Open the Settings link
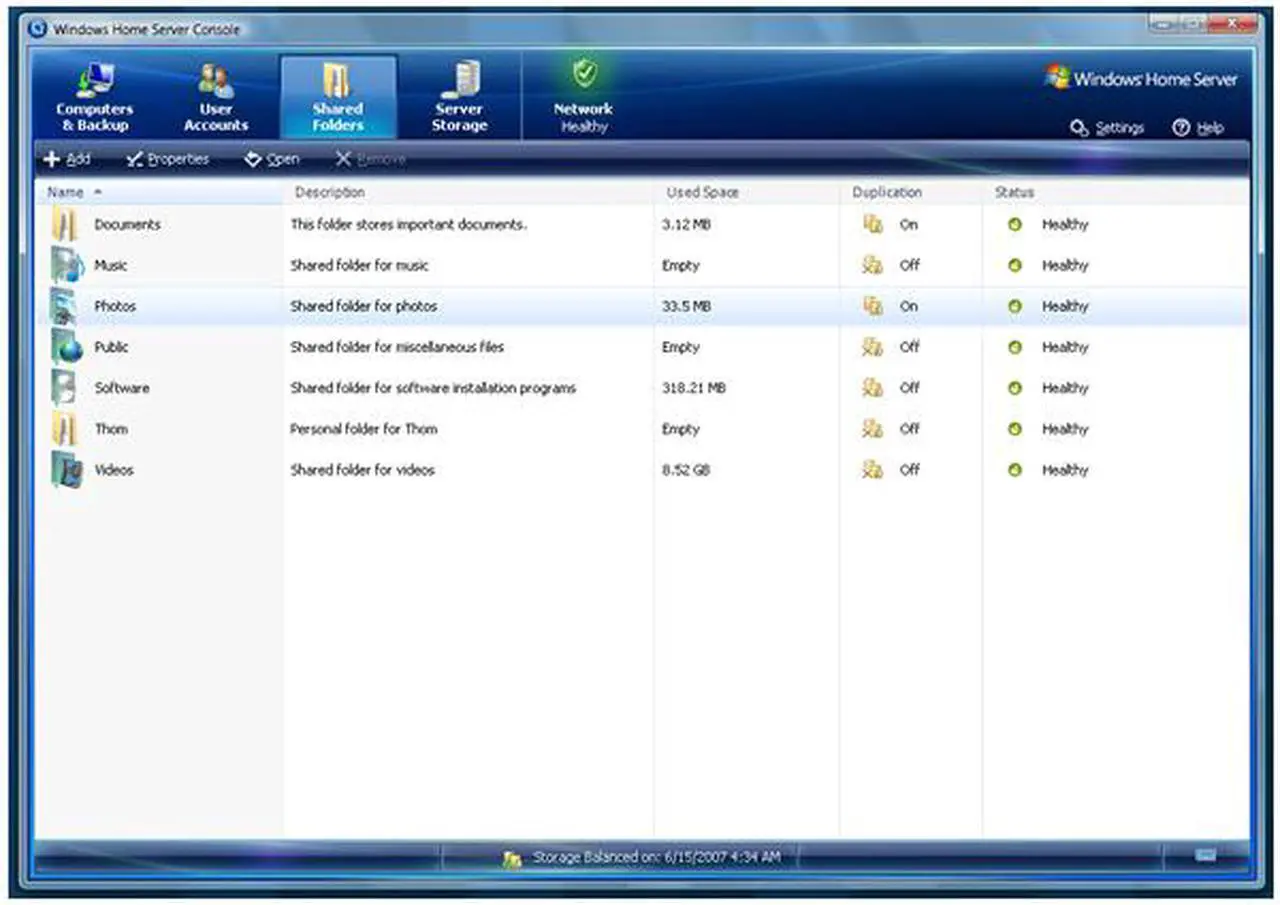This screenshot has width=1280, height=905. (1107, 128)
